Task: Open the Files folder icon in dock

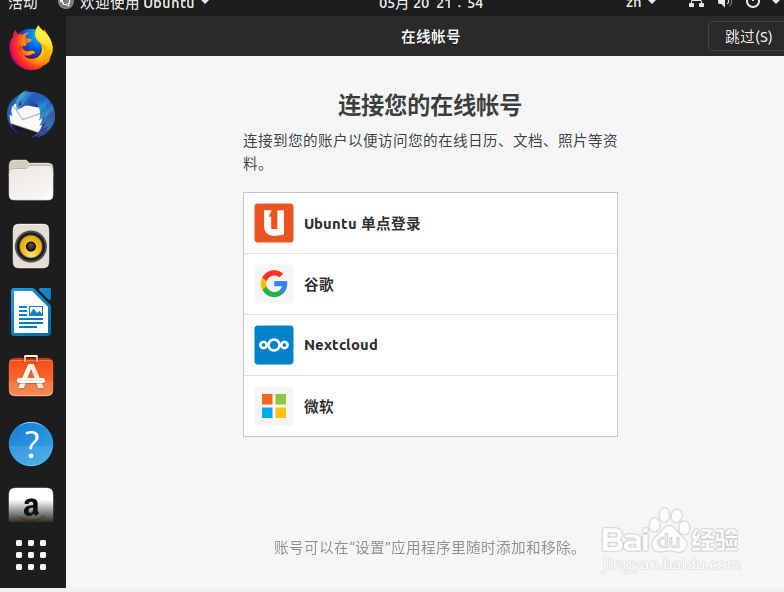Action: pos(31,180)
